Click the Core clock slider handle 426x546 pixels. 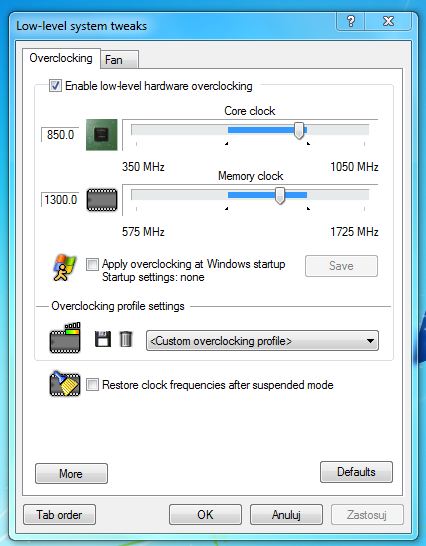[299, 131]
